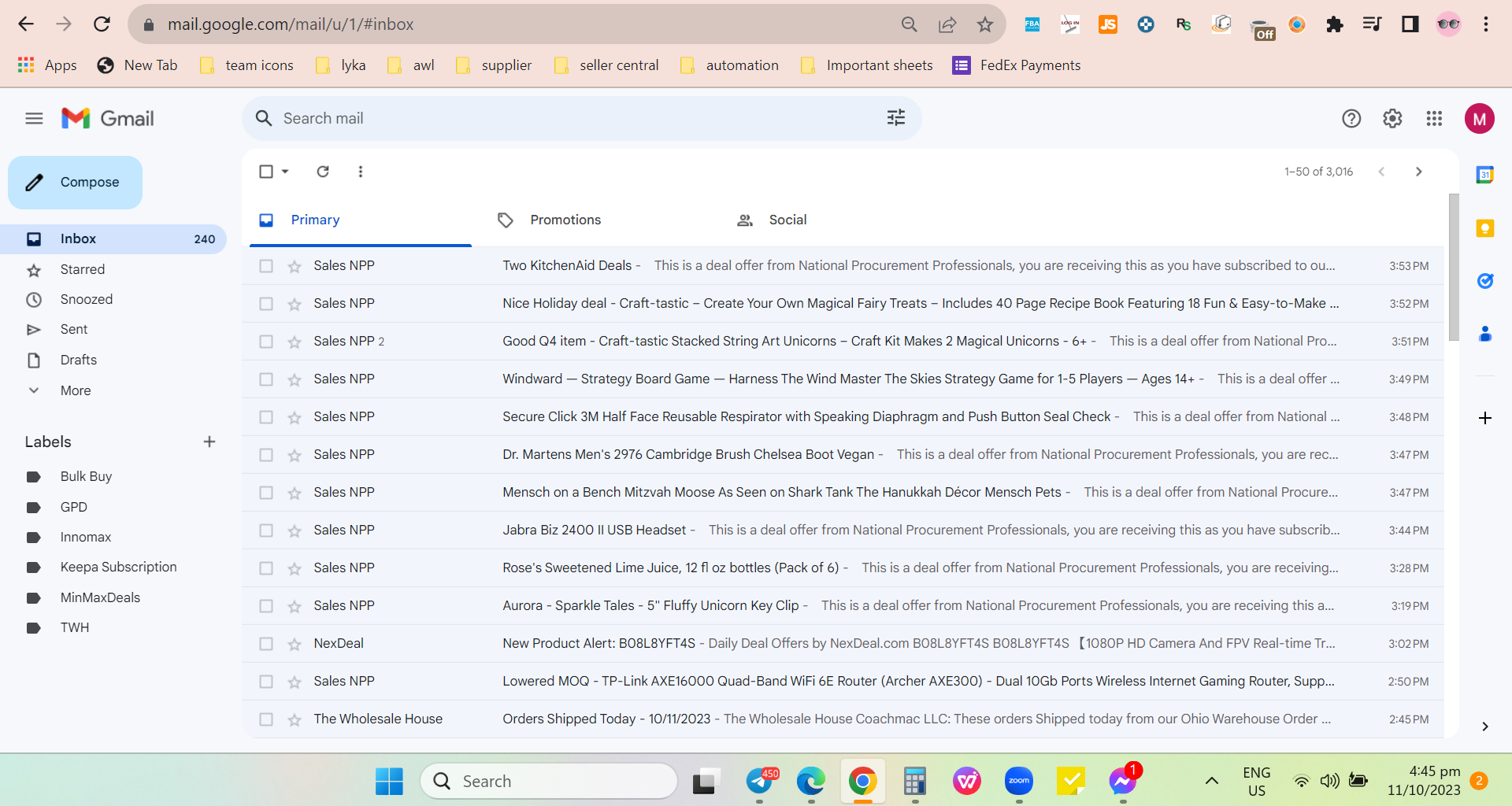
Task: Open the MinMaxDeals label
Action: click(x=100, y=598)
